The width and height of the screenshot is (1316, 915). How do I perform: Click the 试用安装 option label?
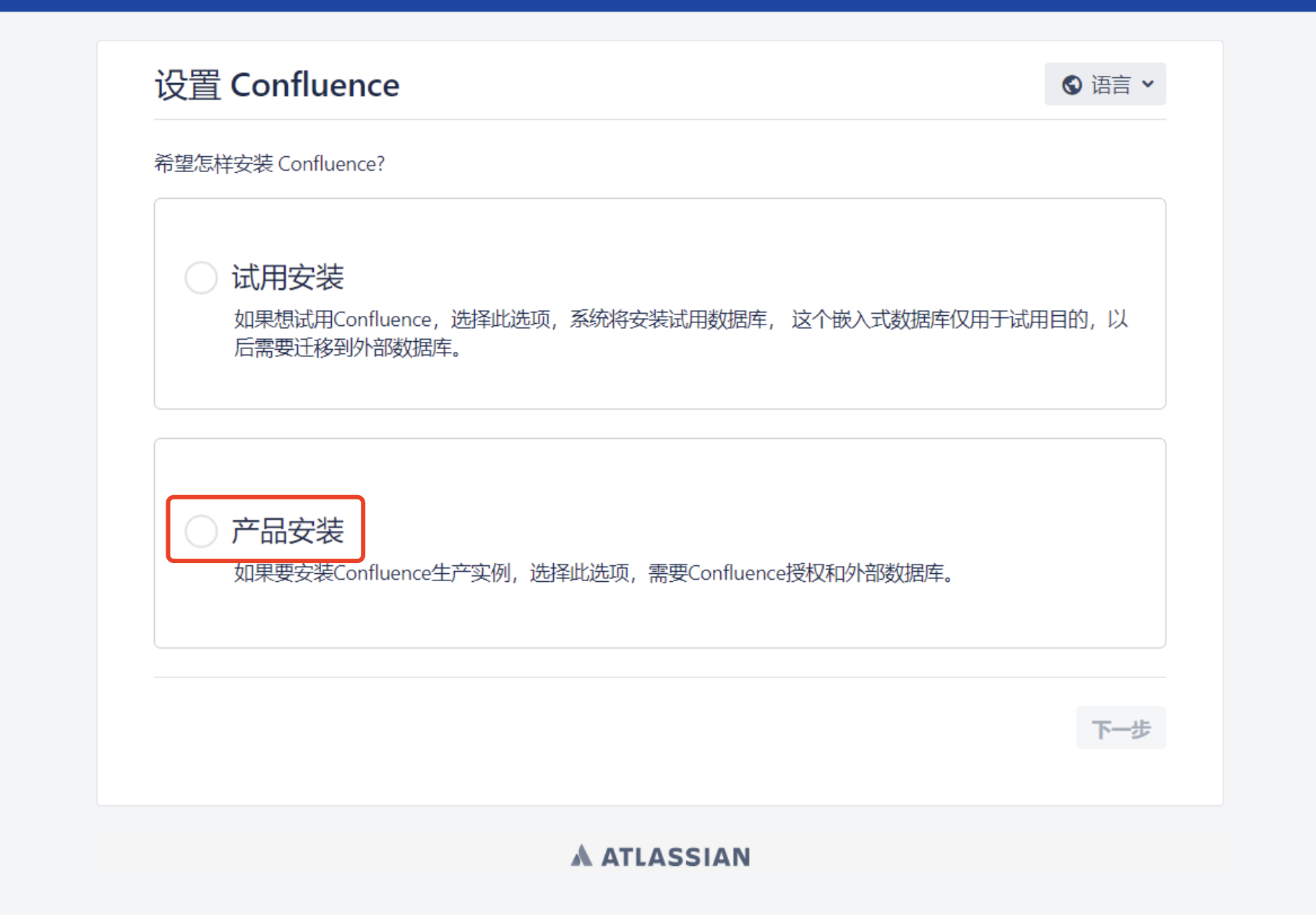pyautogui.click(x=288, y=278)
